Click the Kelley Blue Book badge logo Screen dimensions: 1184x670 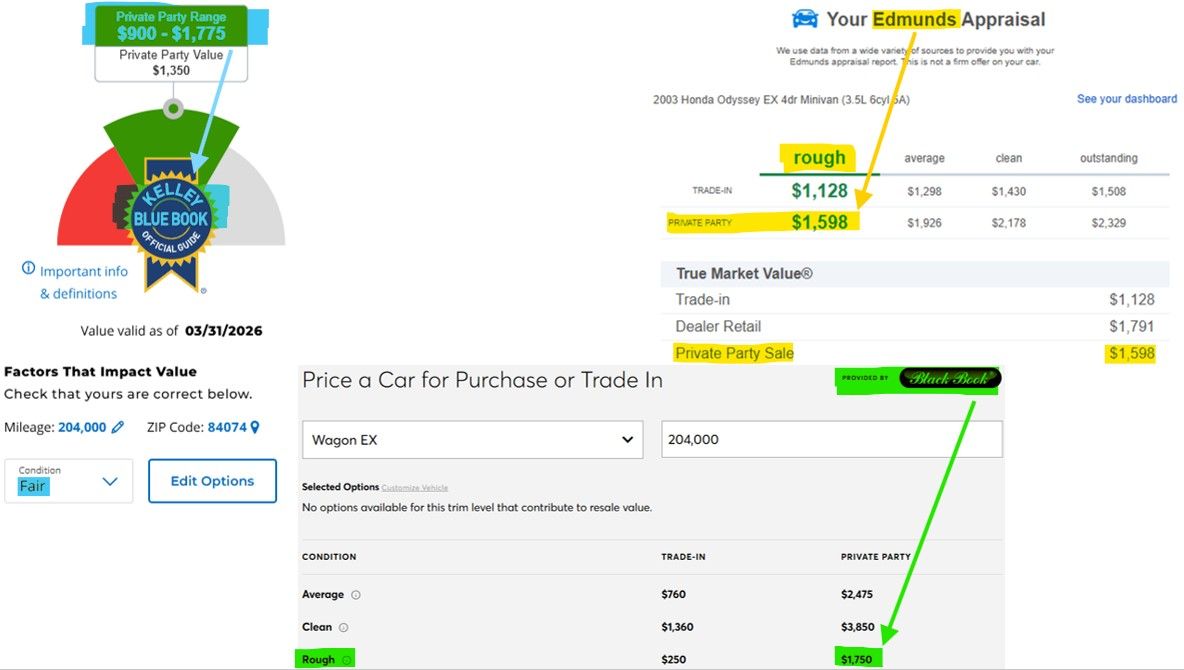tap(172, 220)
